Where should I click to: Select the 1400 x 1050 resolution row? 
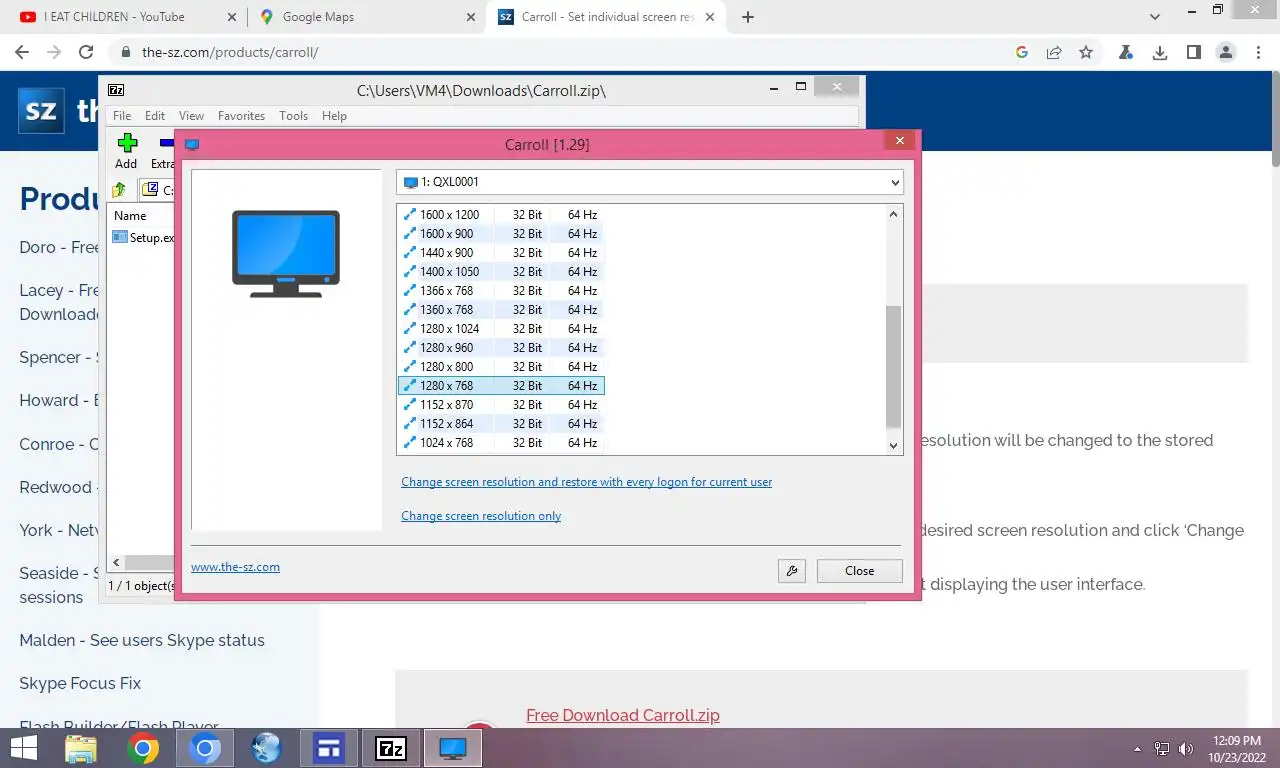click(x=501, y=272)
